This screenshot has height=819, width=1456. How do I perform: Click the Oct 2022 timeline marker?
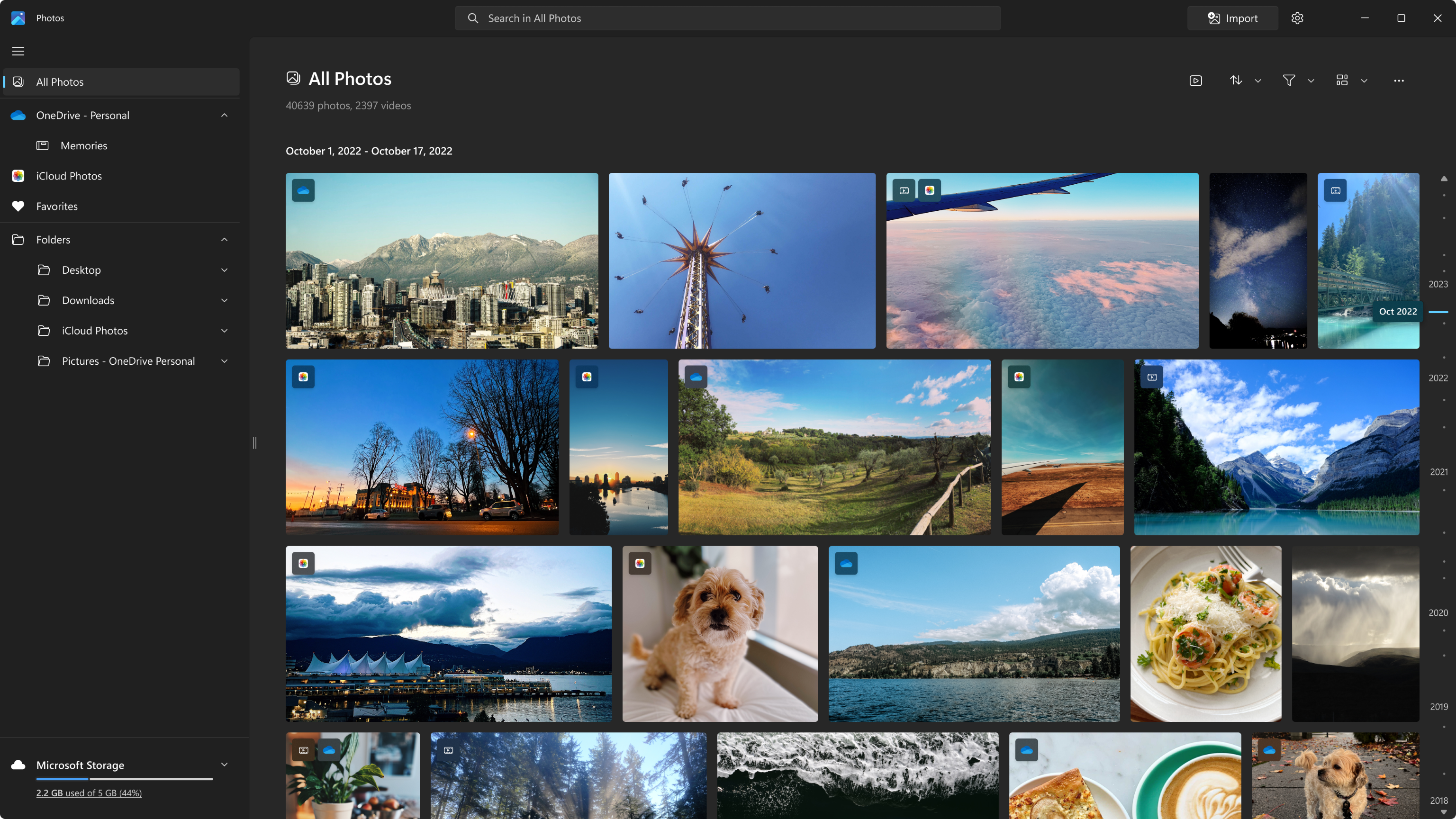(x=1398, y=311)
